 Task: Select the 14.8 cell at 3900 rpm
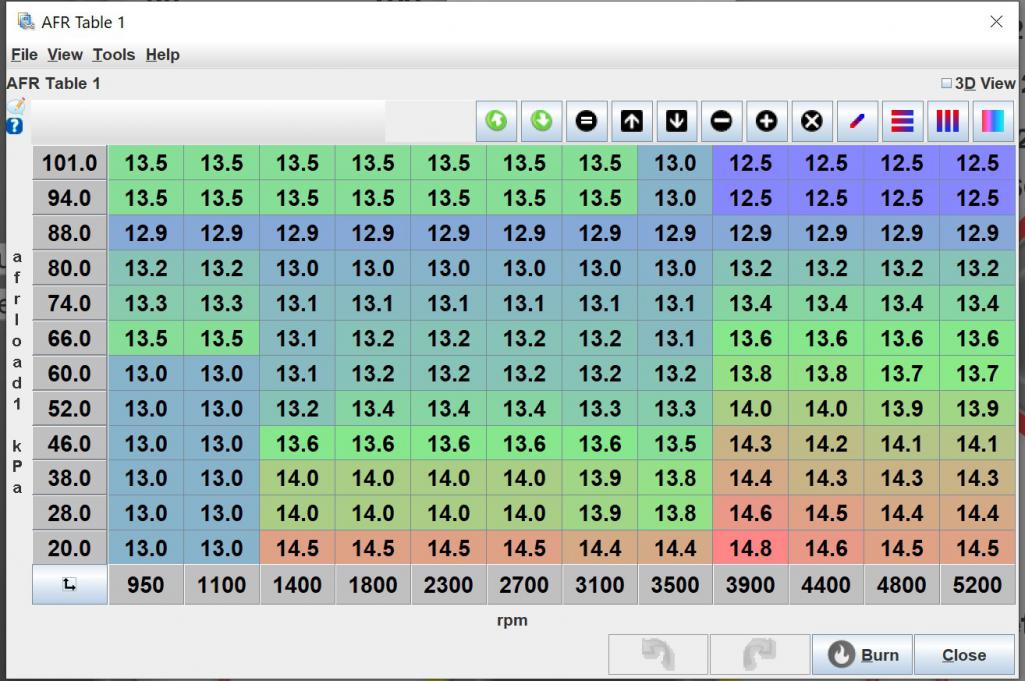pyautogui.click(x=750, y=549)
